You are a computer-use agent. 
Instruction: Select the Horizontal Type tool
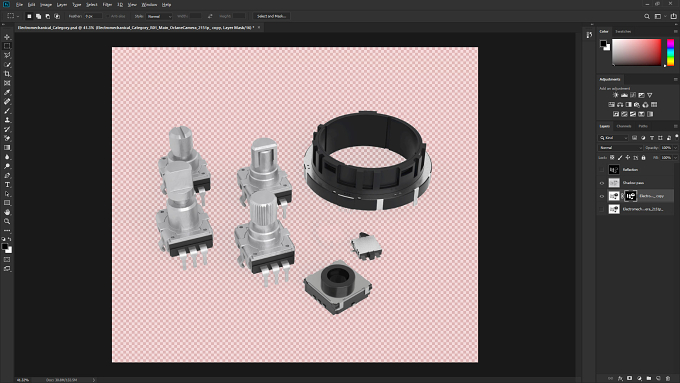click(x=7, y=185)
